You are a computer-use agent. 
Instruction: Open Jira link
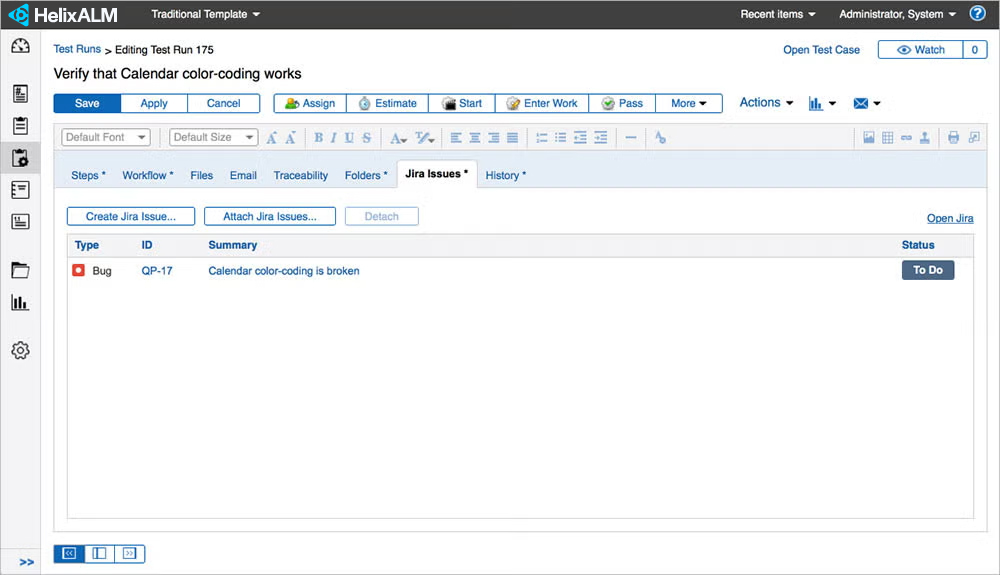[x=950, y=218]
